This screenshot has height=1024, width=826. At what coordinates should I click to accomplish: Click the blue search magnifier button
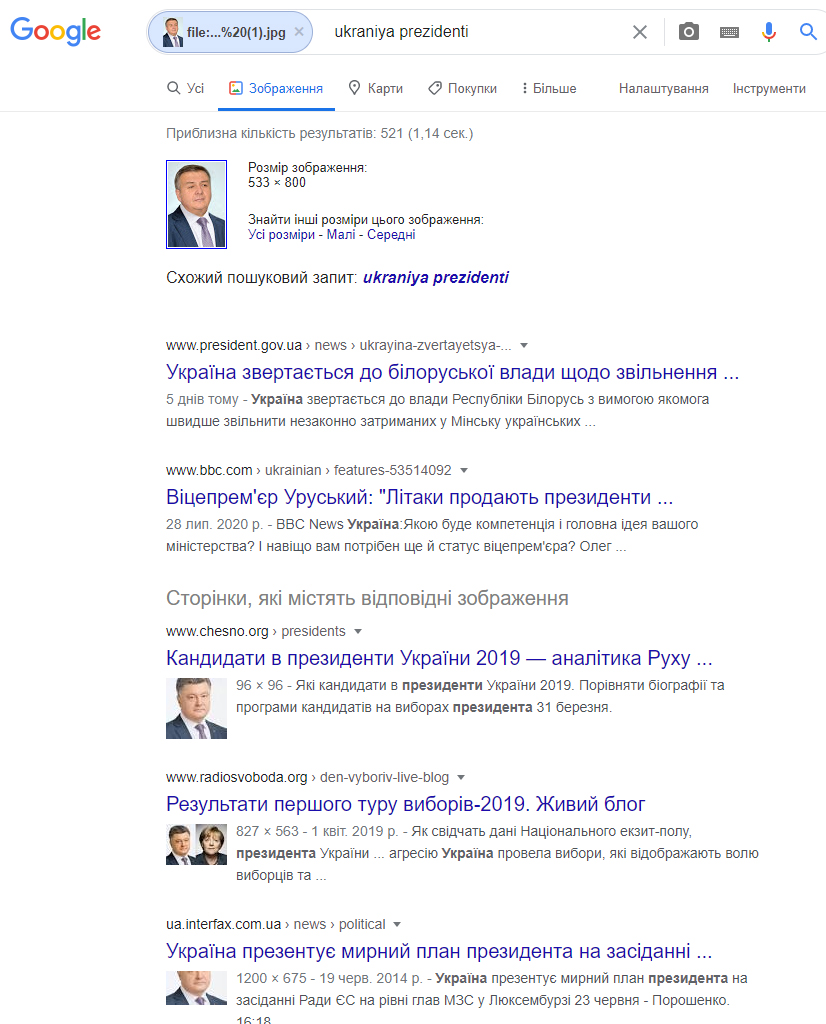[x=808, y=31]
